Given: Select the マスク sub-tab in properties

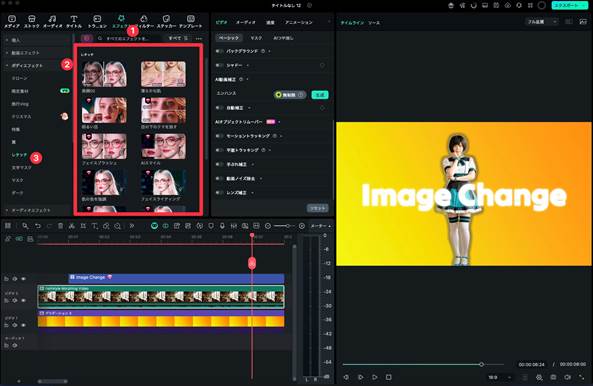Looking at the screenshot, I should tap(256, 38).
